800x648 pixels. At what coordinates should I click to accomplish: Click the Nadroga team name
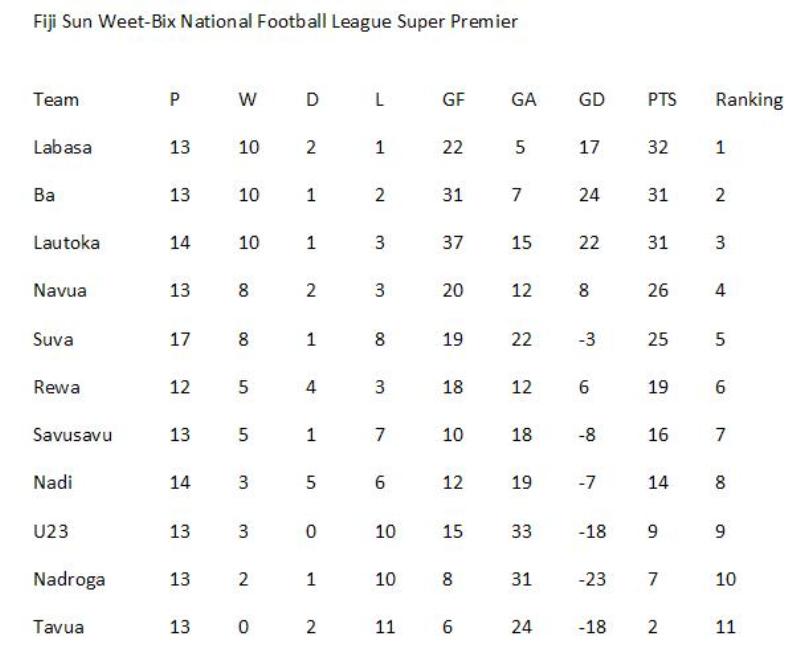click(x=69, y=580)
